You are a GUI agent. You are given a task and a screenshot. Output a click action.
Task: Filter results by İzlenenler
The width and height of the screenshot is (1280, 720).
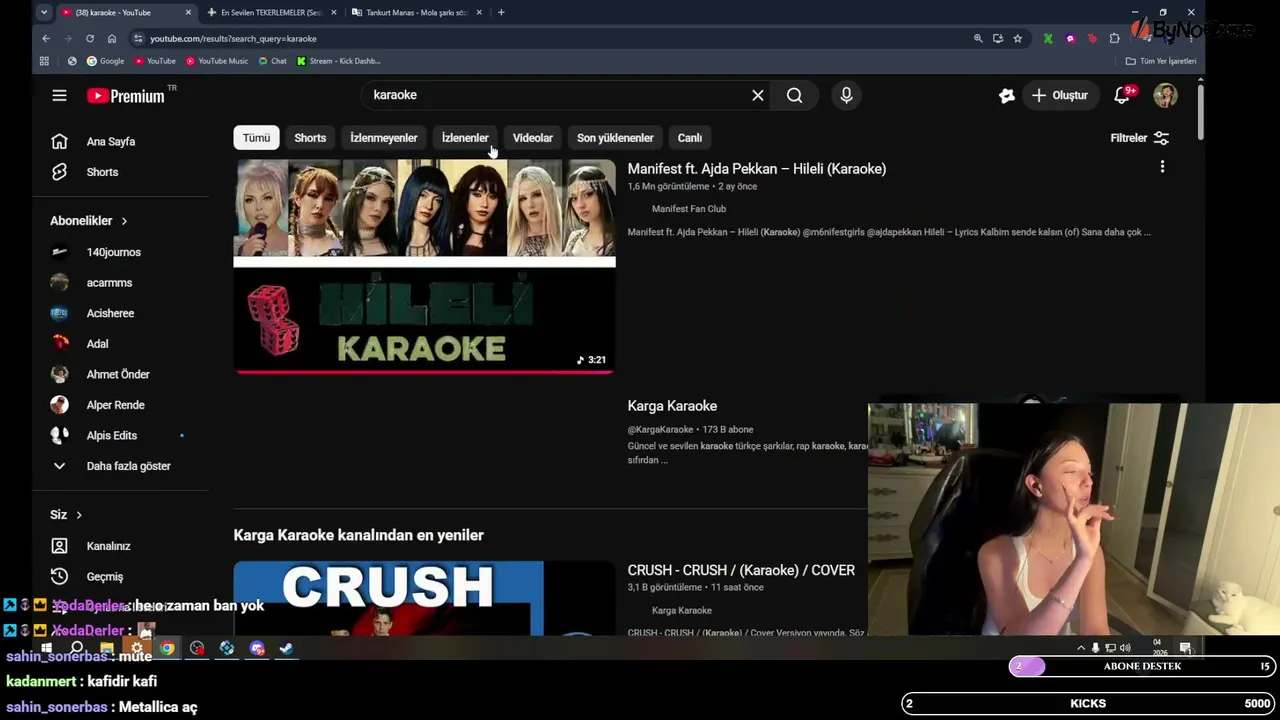coord(465,138)
